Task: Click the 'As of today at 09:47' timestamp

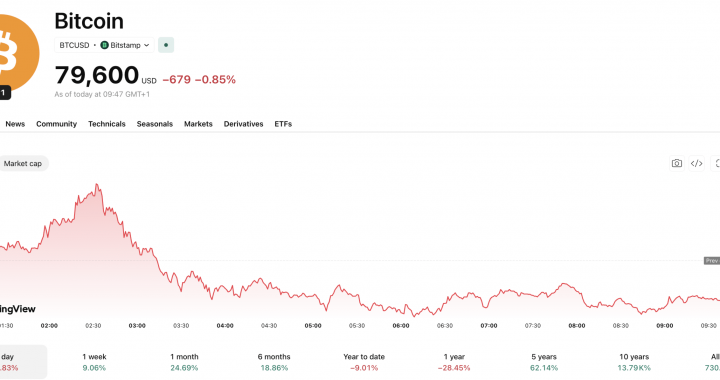Action: (102, 94)
